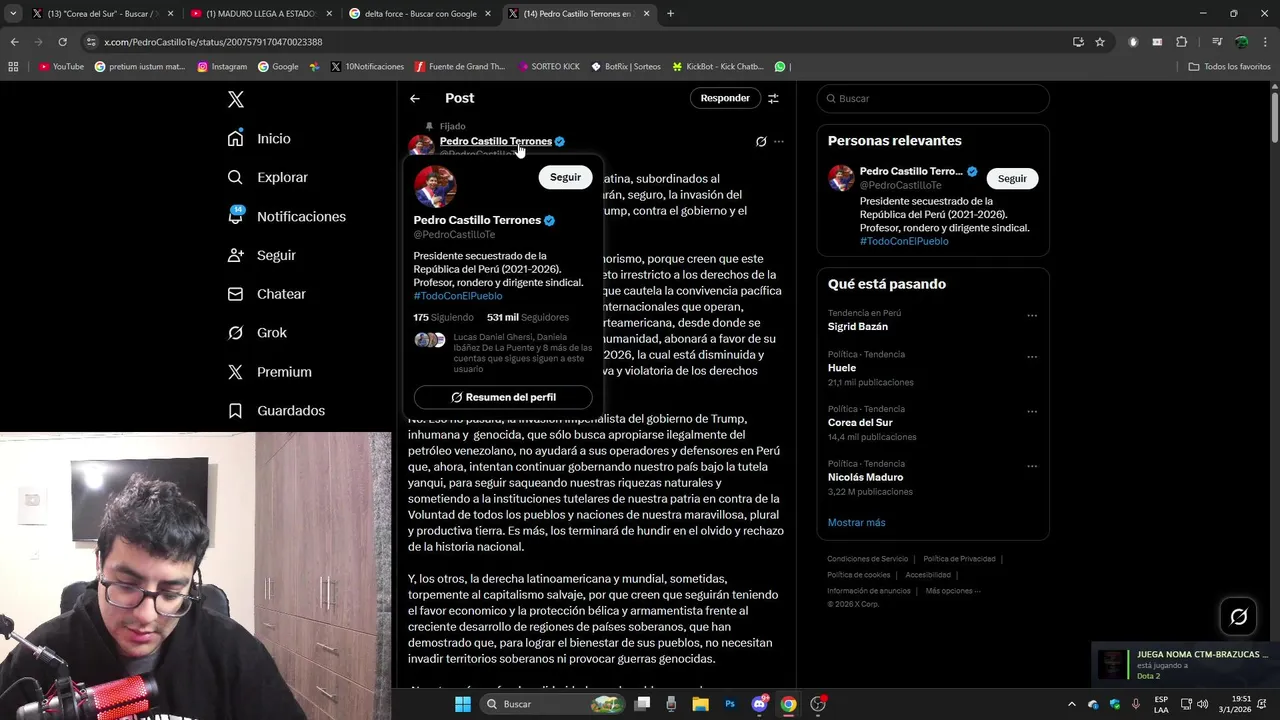Open the 531 mil Seguidores list
Screen dimensions: 1280x720
click(x=528, y=317)
